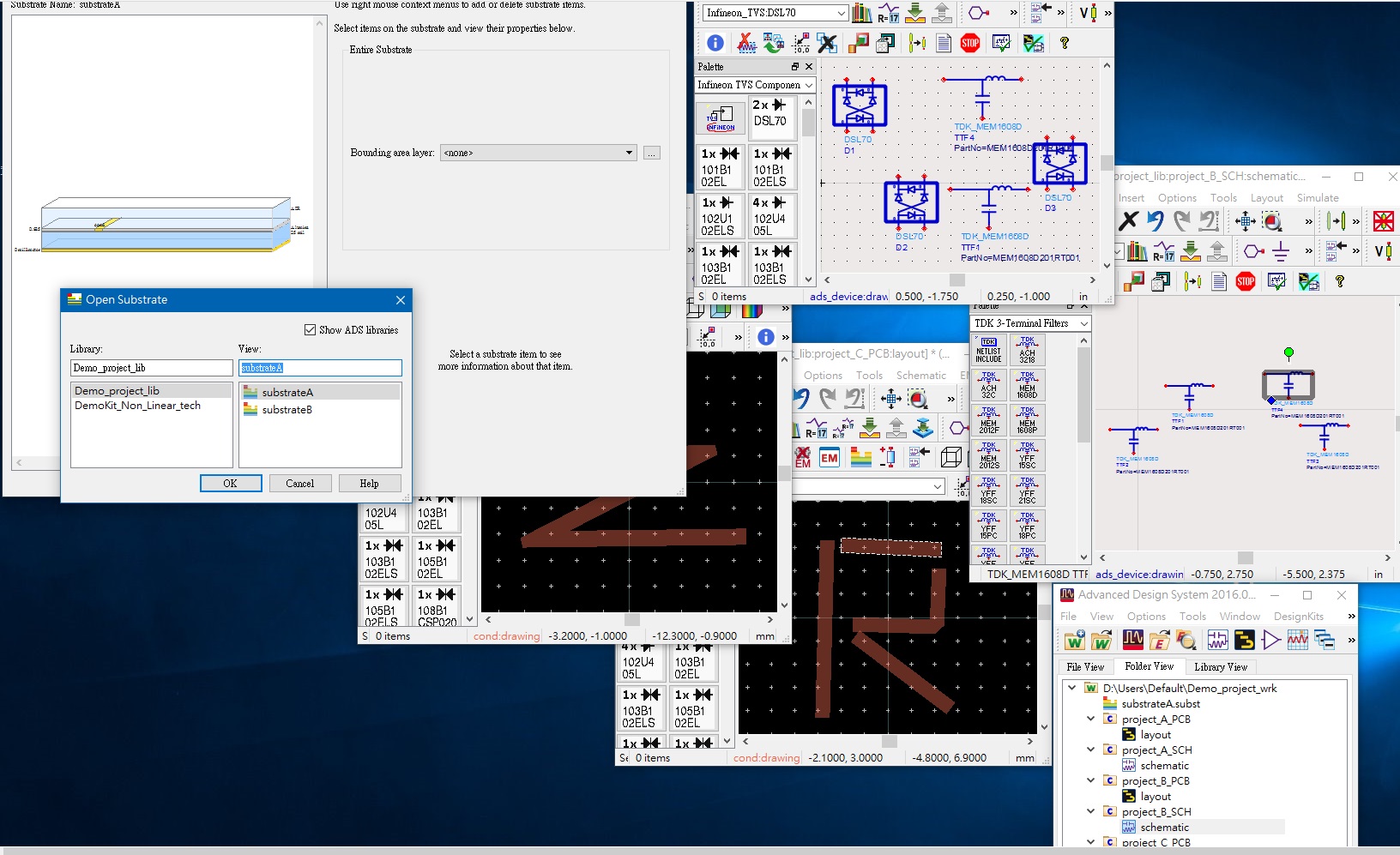Open Window menu in ADS main window
This screenshot has width=1400, height=855.
pyautogui.click(x=1240, y=617)
